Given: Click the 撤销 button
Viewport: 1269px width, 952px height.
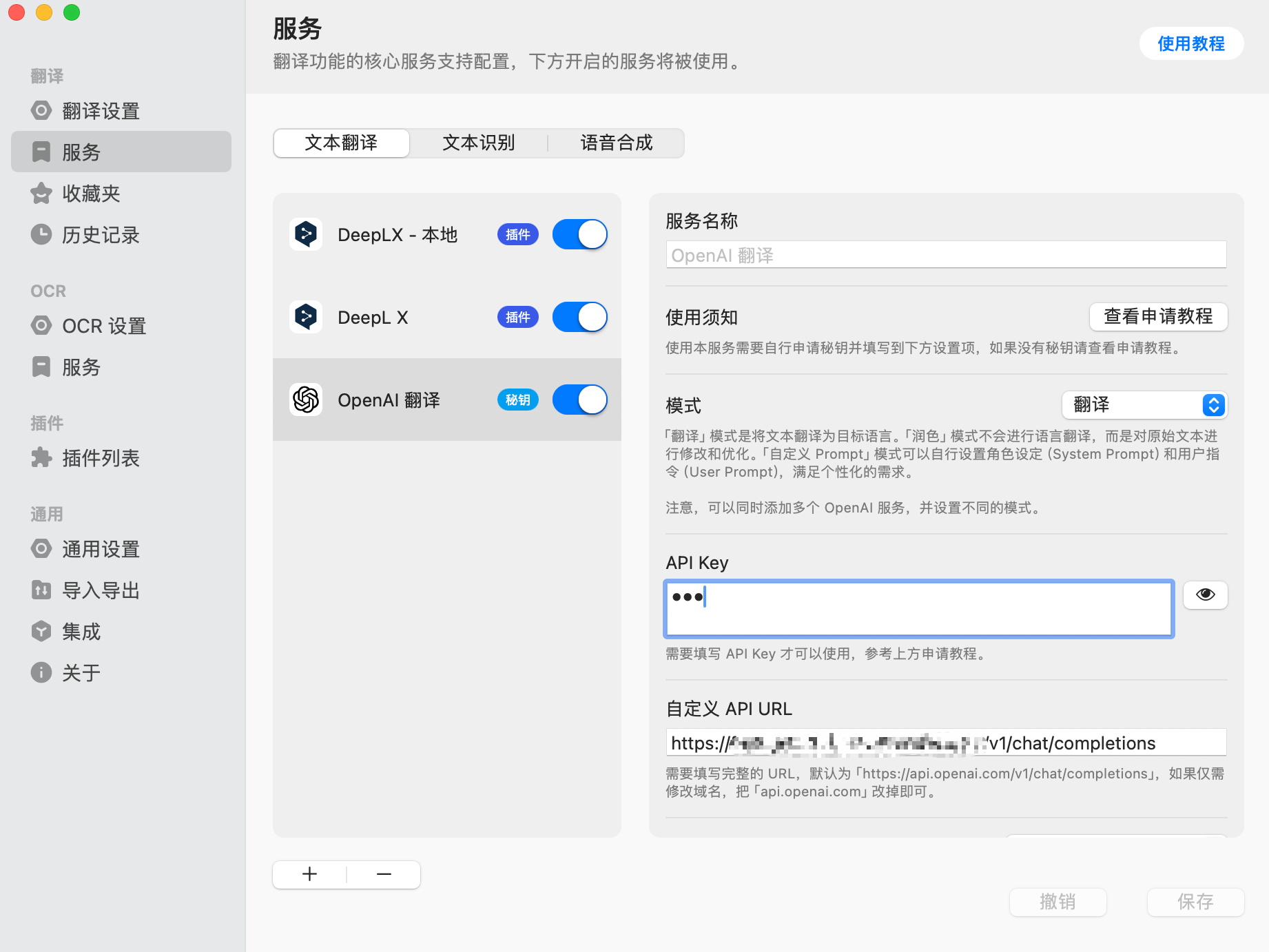Looking at the screenshot, I should [x=1058, y=902].
